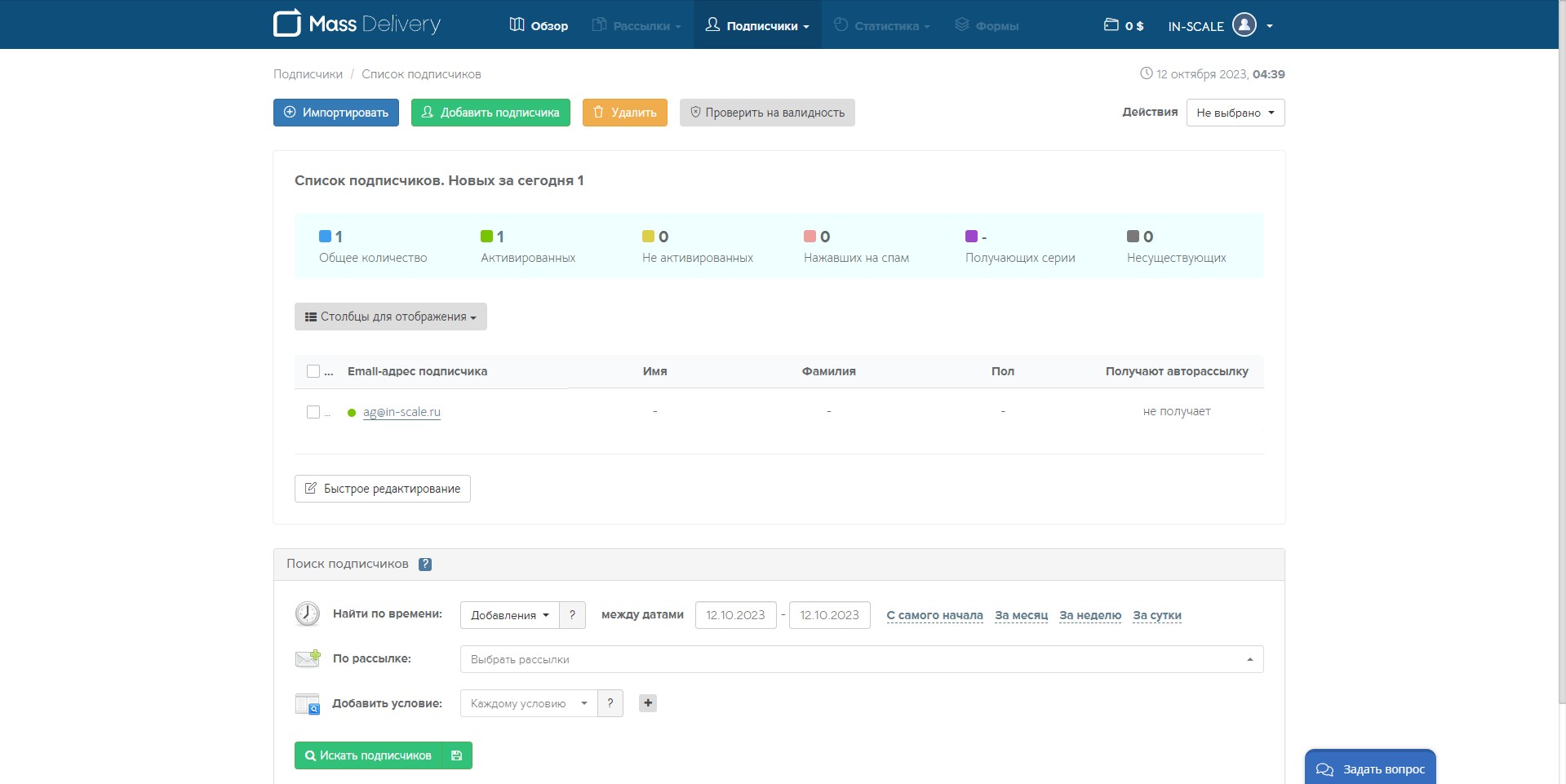Click the blue Общее количество indicator

click(x=325, y=236)
